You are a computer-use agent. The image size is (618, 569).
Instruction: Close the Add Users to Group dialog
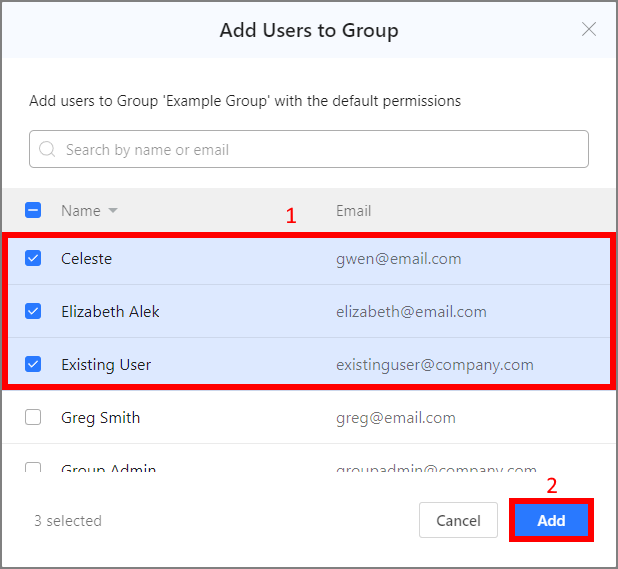[589, 30]
